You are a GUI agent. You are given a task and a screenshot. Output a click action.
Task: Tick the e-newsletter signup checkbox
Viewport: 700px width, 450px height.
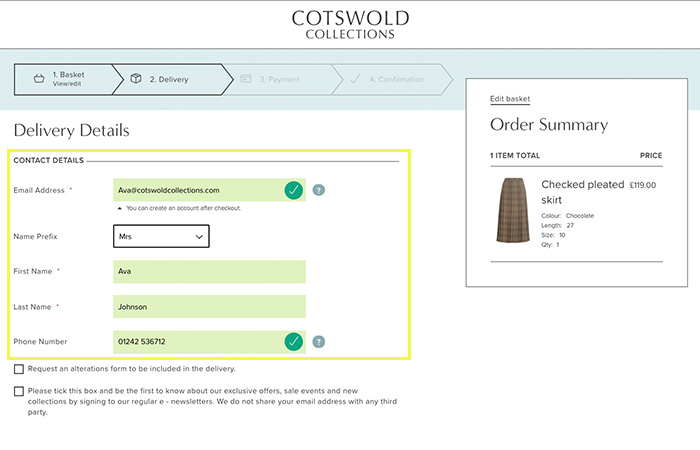[19, 391]
